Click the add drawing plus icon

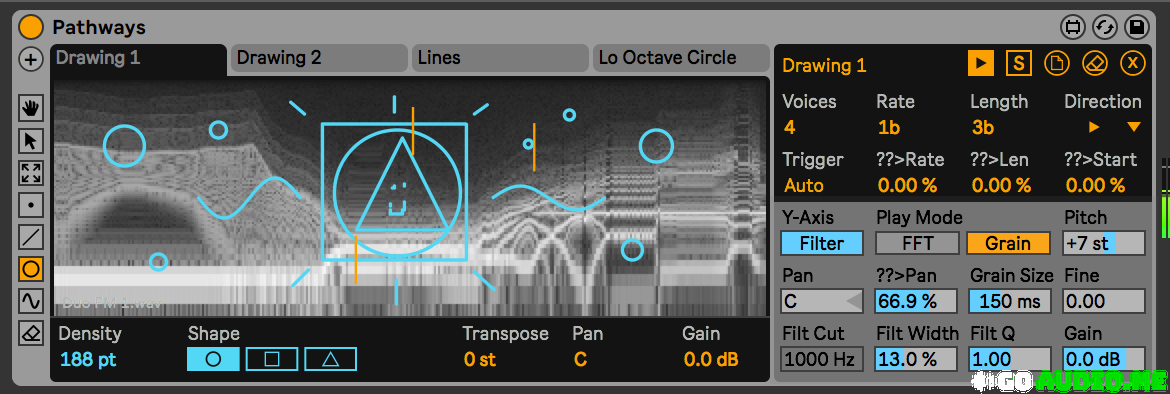coord(31,60)
